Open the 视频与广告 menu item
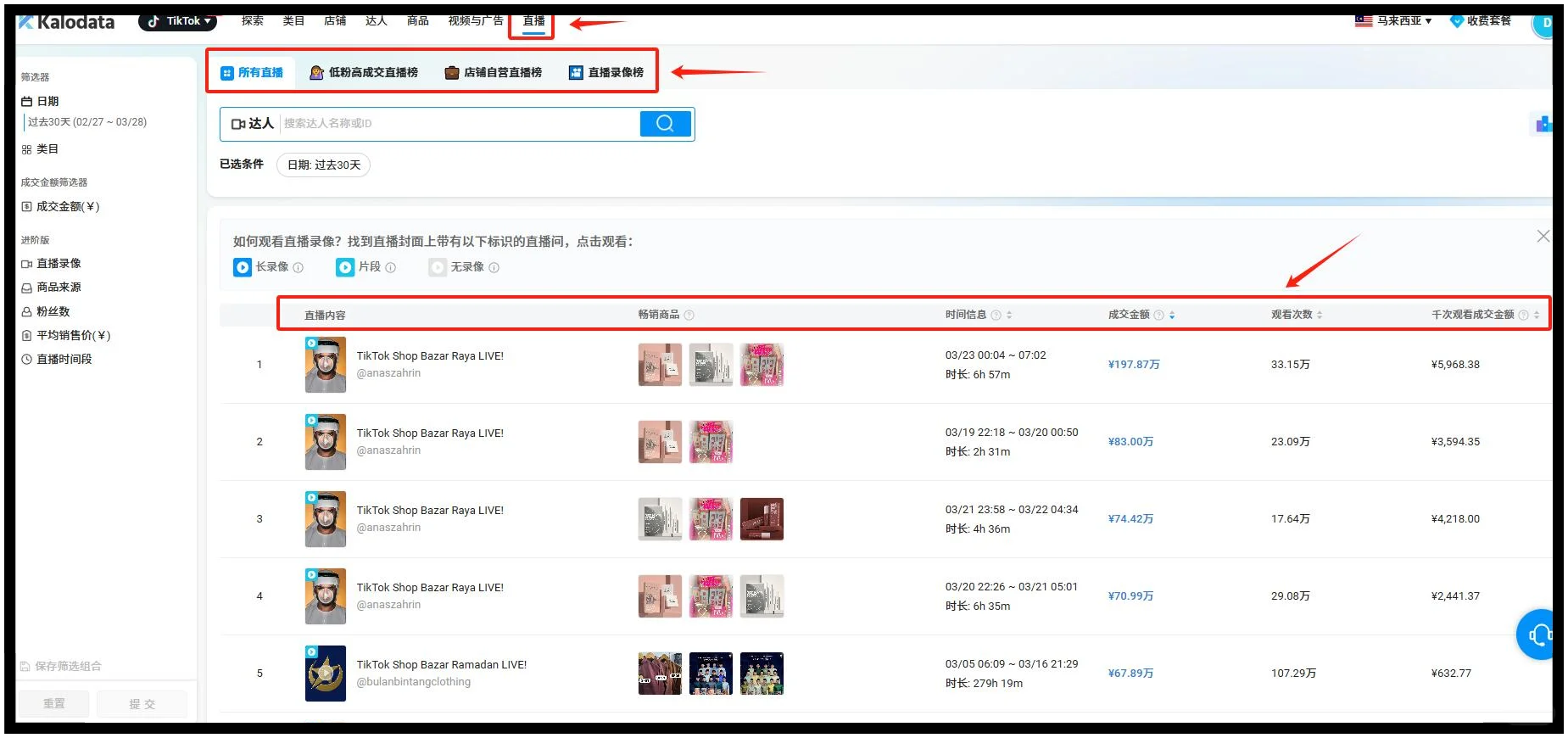 476,20
